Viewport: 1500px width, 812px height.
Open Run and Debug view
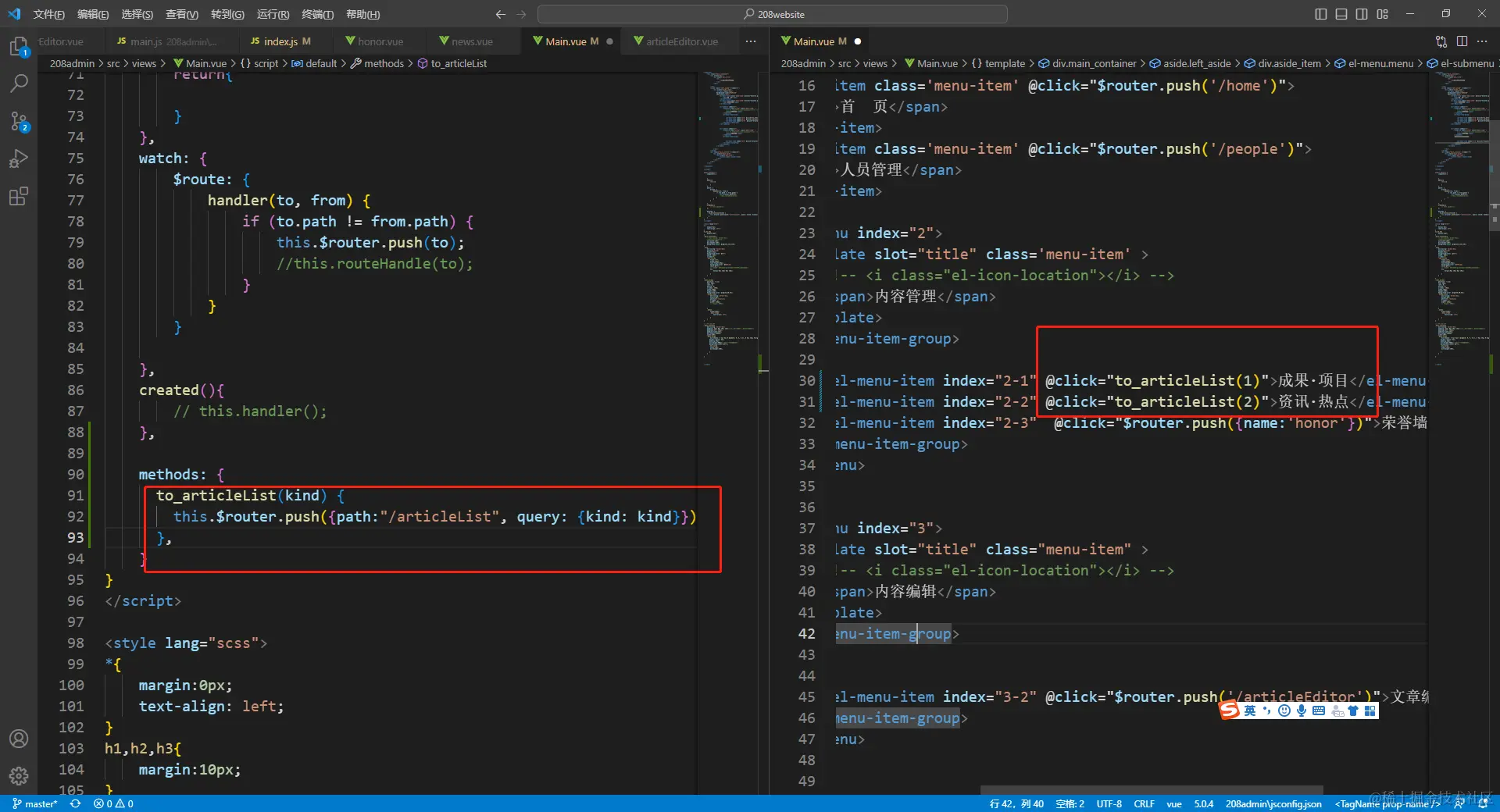[x=19, y=158]
